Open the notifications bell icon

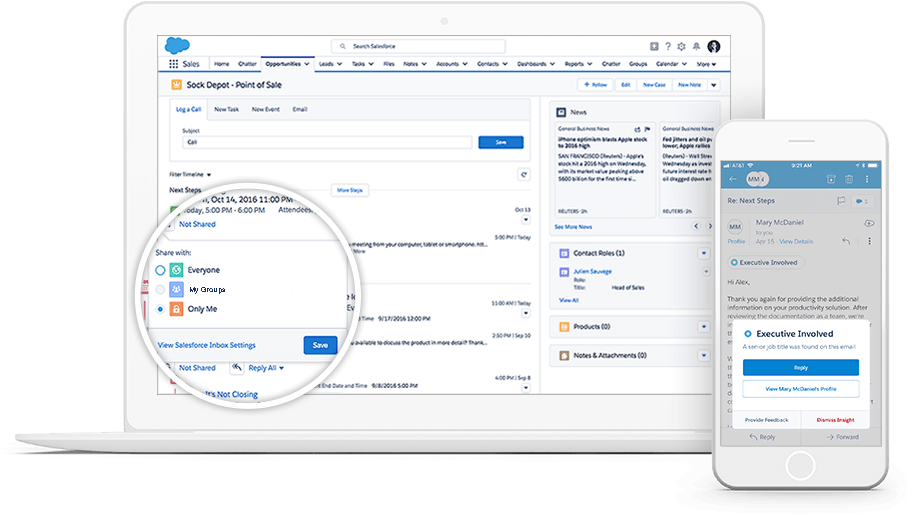[x=696, y=46]
